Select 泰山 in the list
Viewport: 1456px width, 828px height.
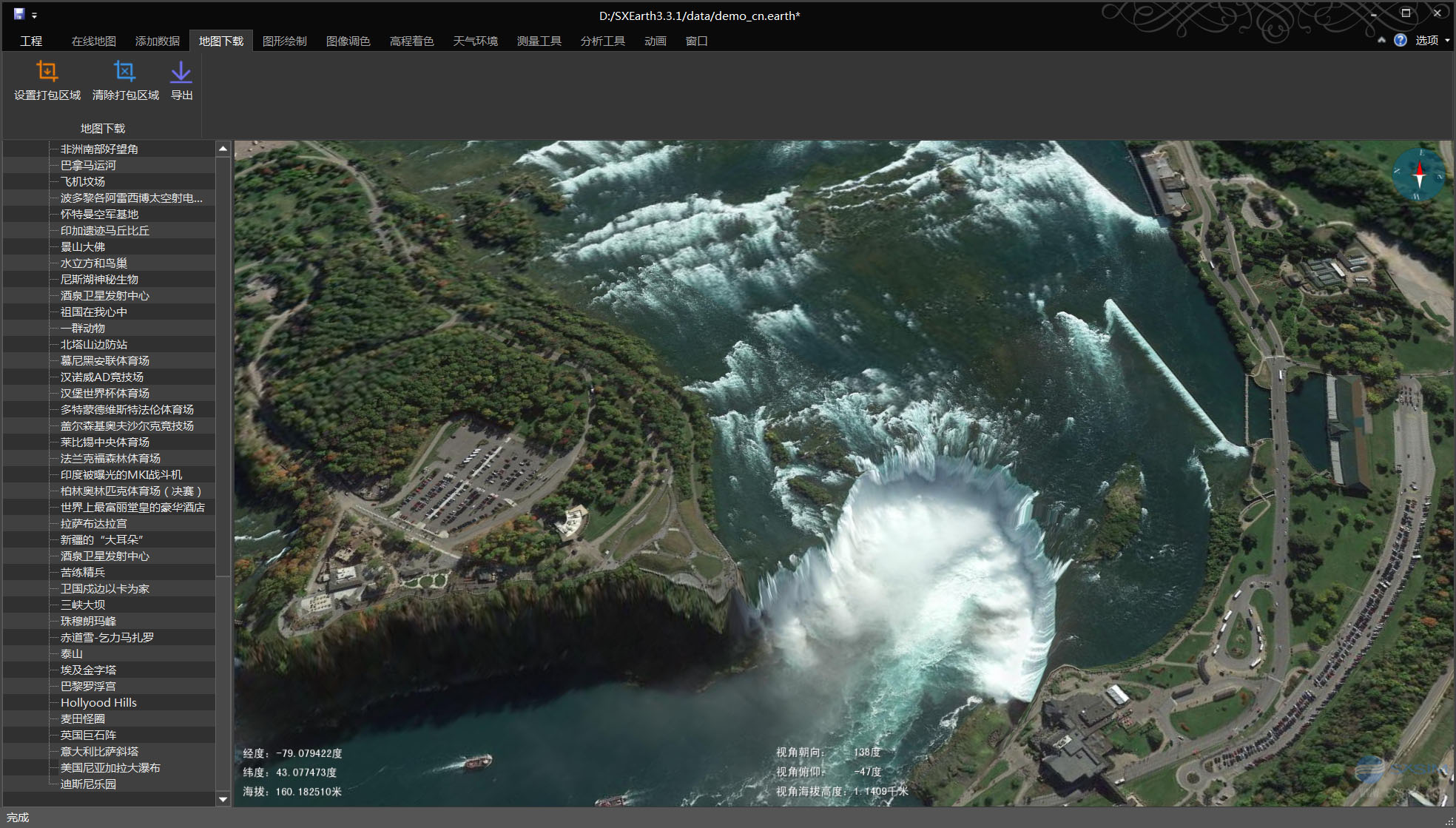[x=72, y=653]
